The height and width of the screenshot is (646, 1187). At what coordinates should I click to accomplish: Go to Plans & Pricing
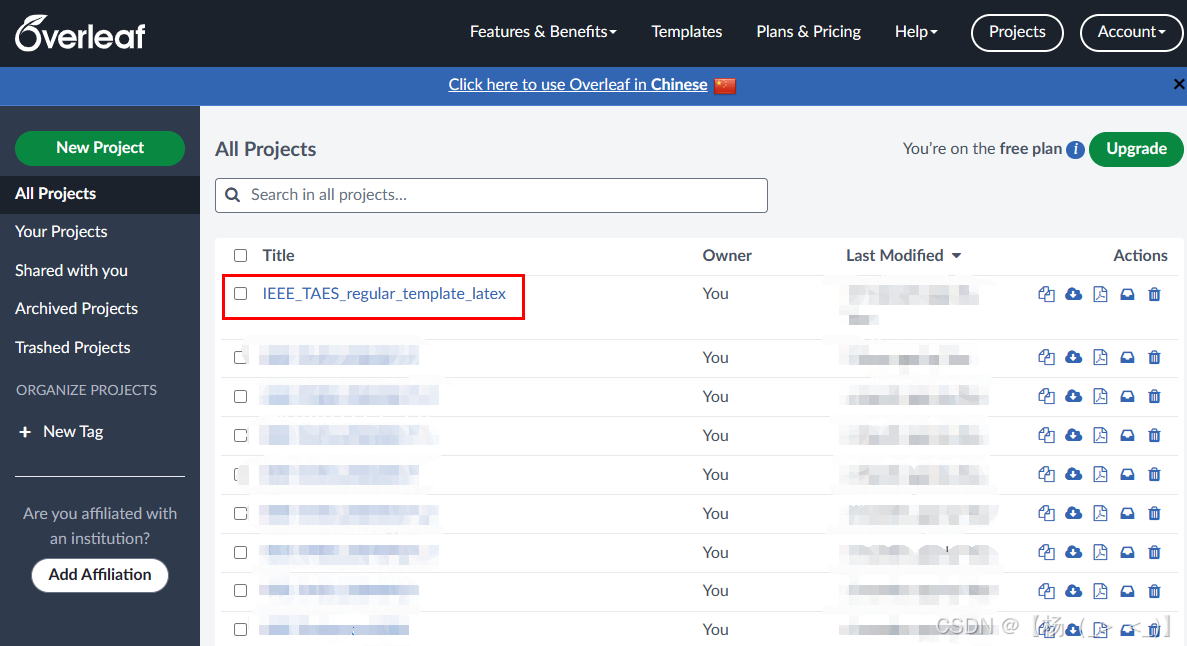point(808,32)
